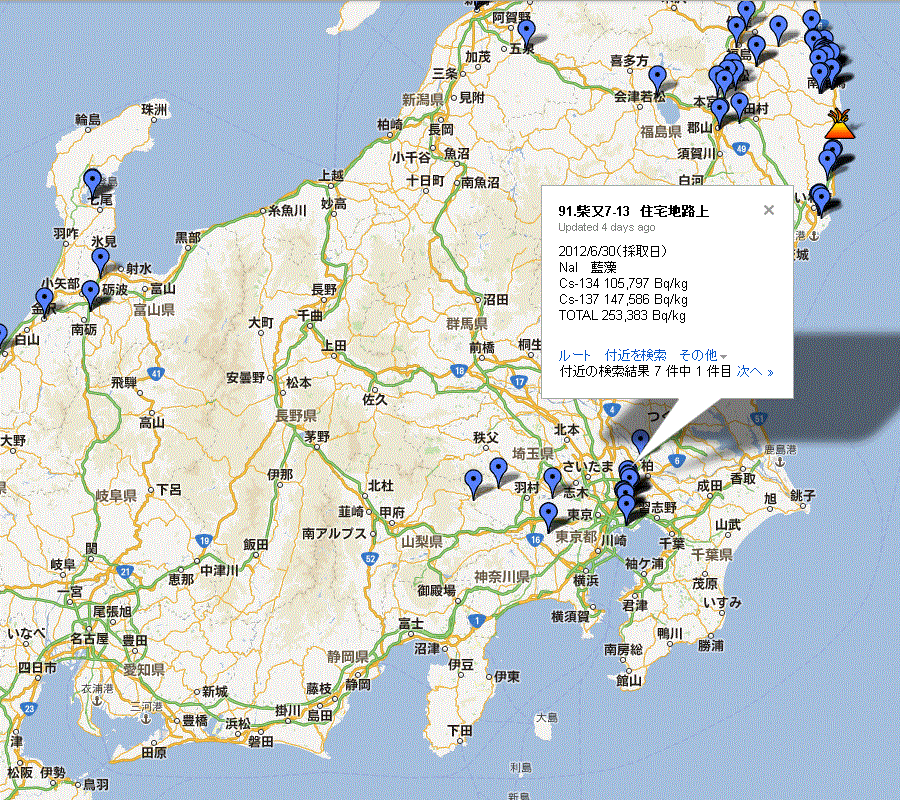Select the blue marker above 会津若松

tap(657, 79)
